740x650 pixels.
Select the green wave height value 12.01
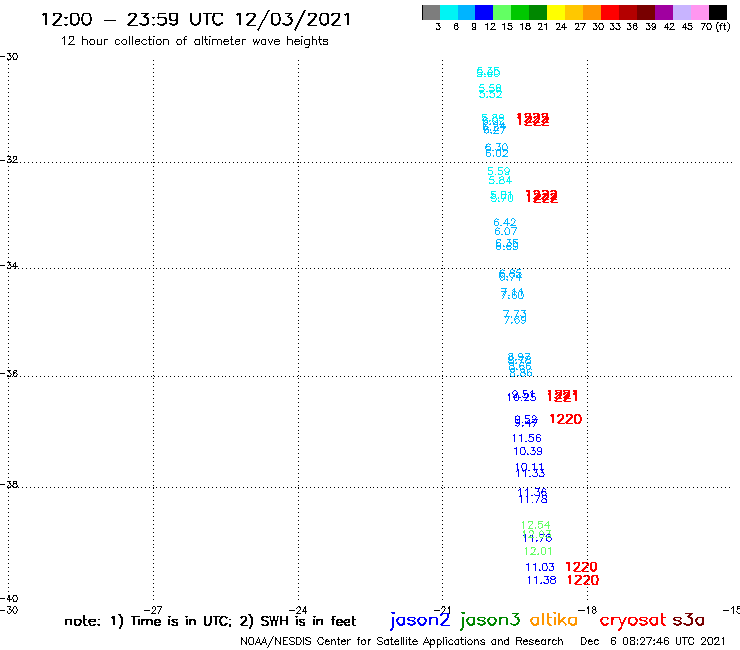(538, 551)
